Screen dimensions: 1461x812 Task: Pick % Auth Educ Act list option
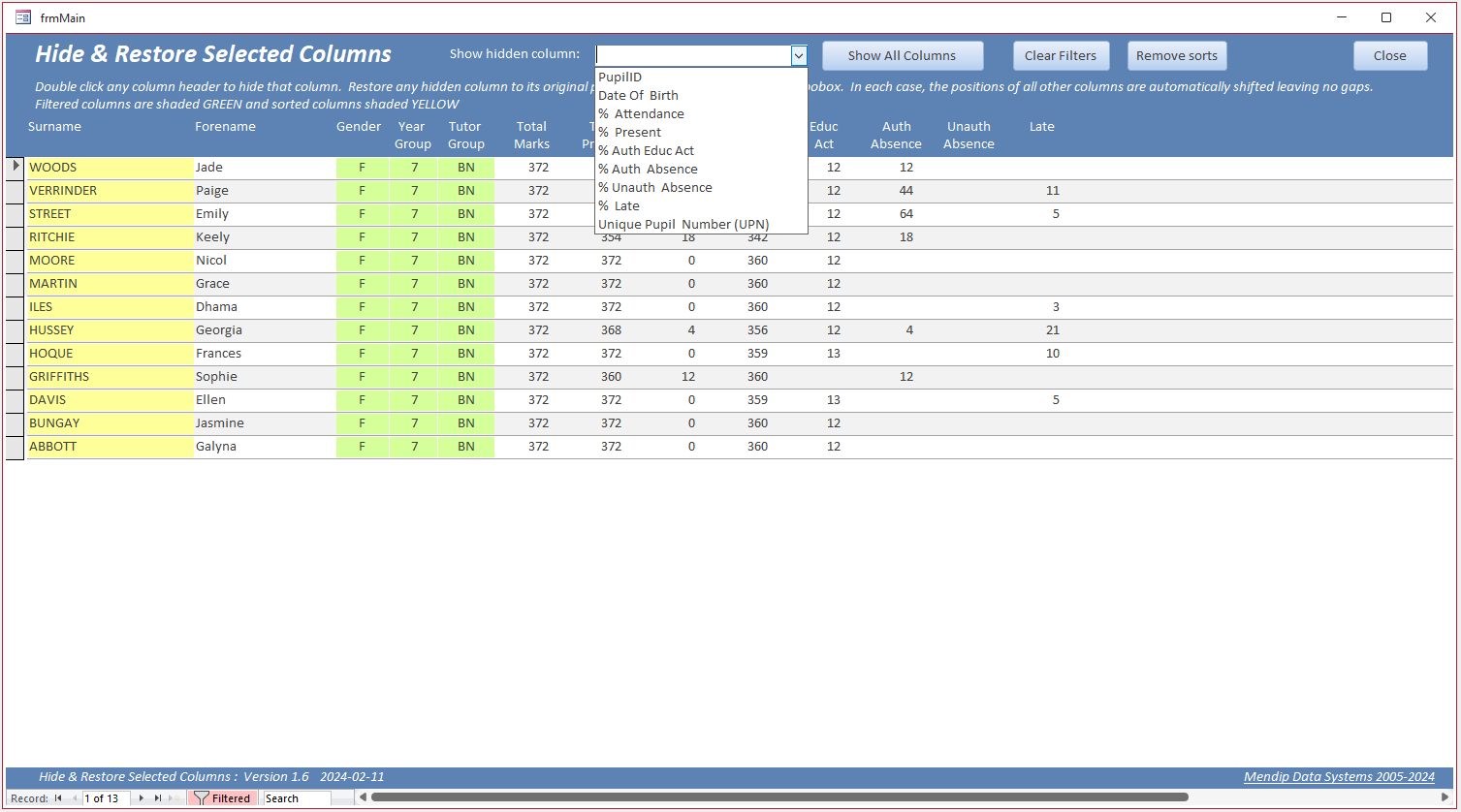click(x=701, y=151)
